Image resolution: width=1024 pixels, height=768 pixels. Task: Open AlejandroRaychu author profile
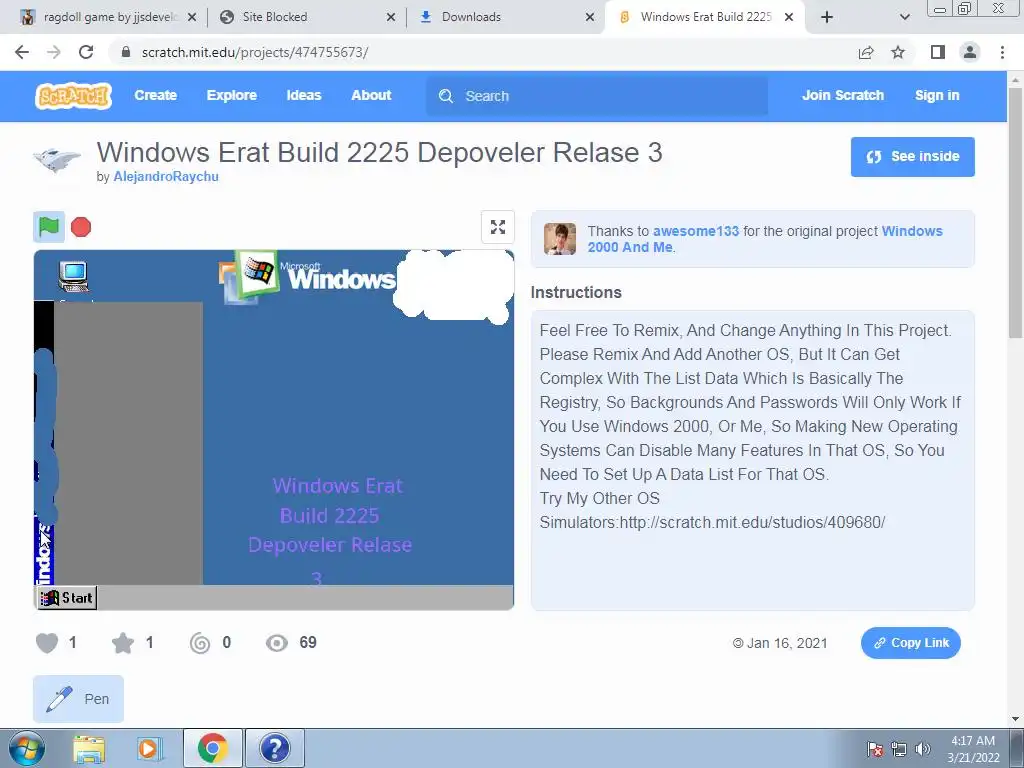[166, 176]
